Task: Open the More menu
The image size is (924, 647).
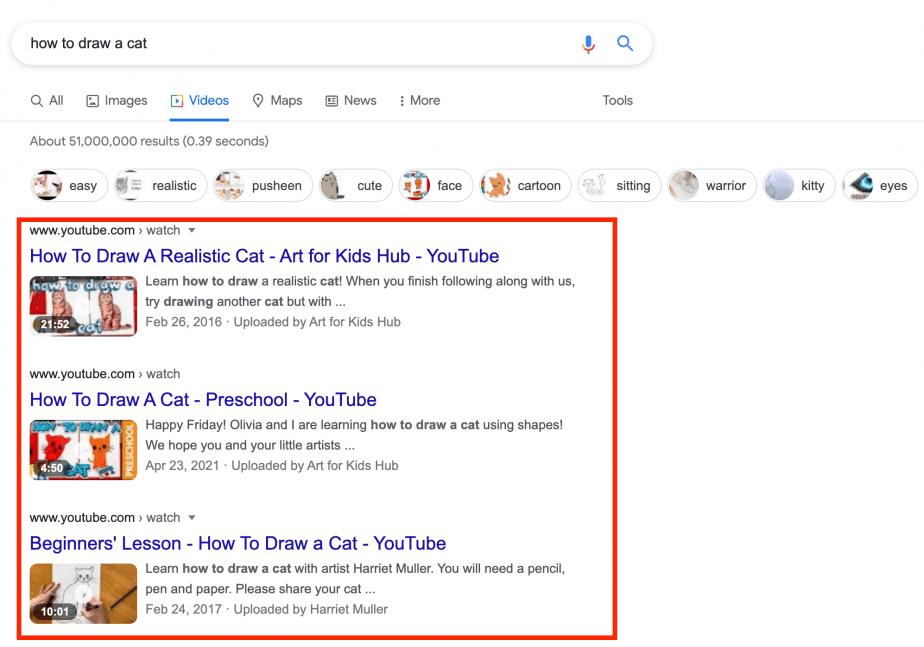Action: pos(420,101)
